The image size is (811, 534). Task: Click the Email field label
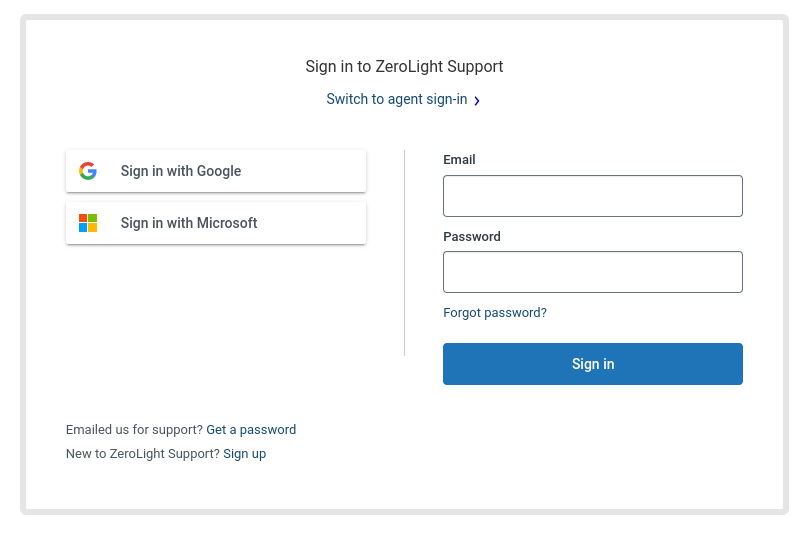tap(459, 159)
